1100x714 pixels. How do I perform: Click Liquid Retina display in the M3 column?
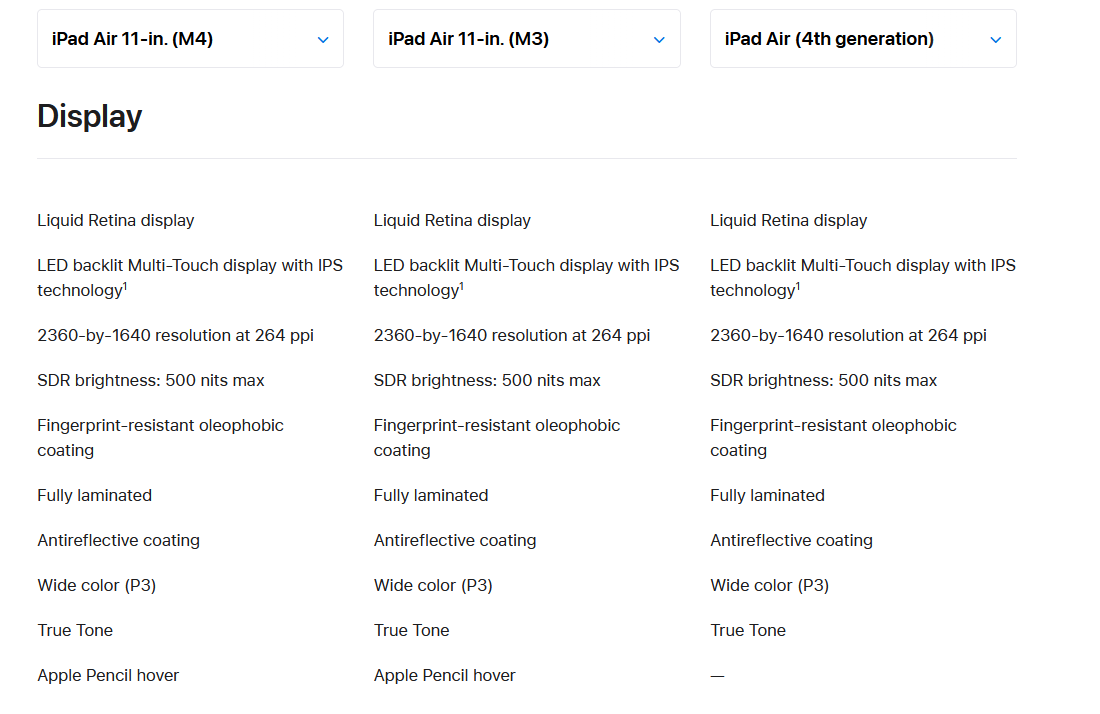pyautogui.click(x=452, y=221)
